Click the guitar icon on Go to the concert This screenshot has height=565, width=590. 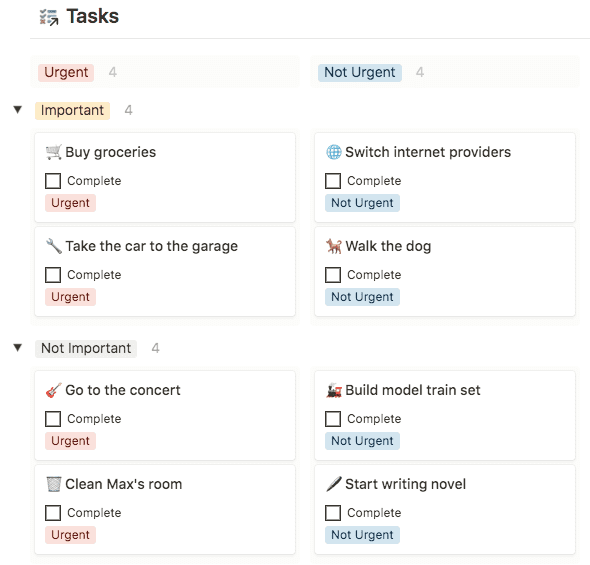click(53, 390)
